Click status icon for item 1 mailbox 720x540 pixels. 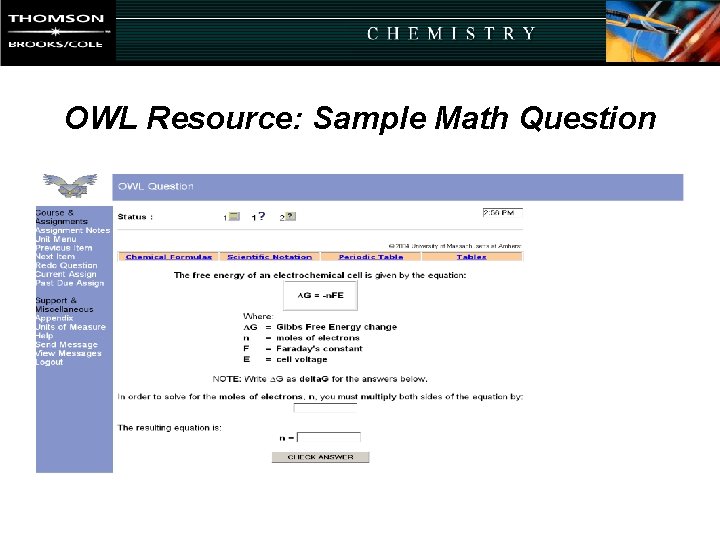(234, 216)
